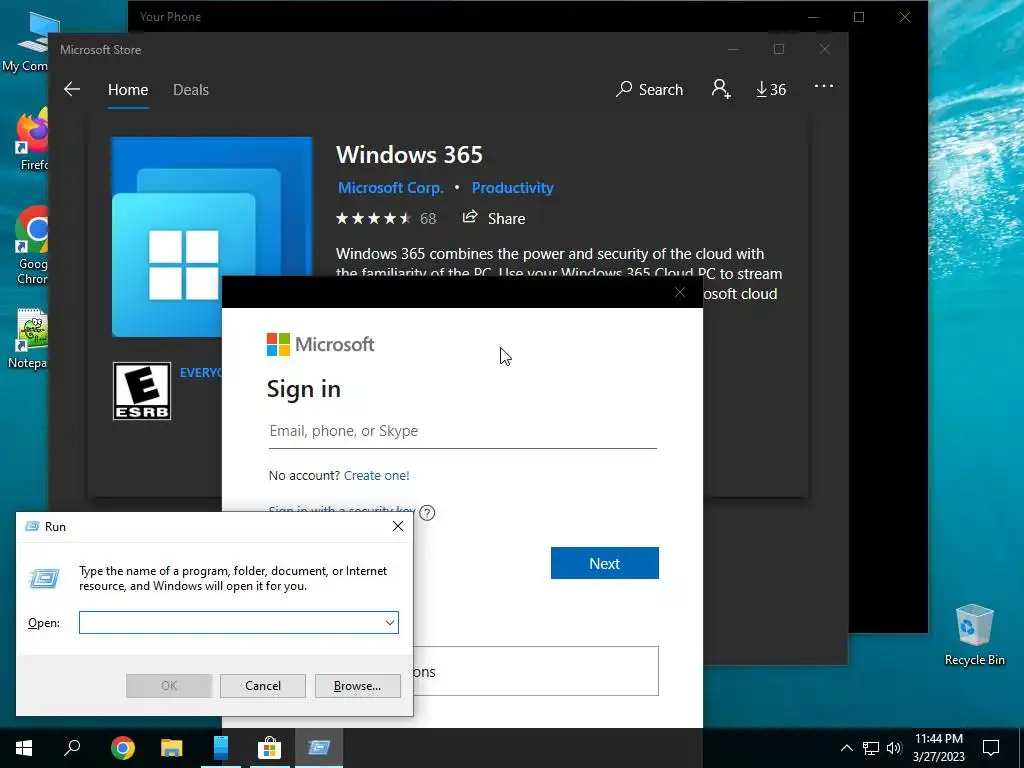Launch Chrome from the taskbar
1024x768 pixels.
[x=123, y=748]
